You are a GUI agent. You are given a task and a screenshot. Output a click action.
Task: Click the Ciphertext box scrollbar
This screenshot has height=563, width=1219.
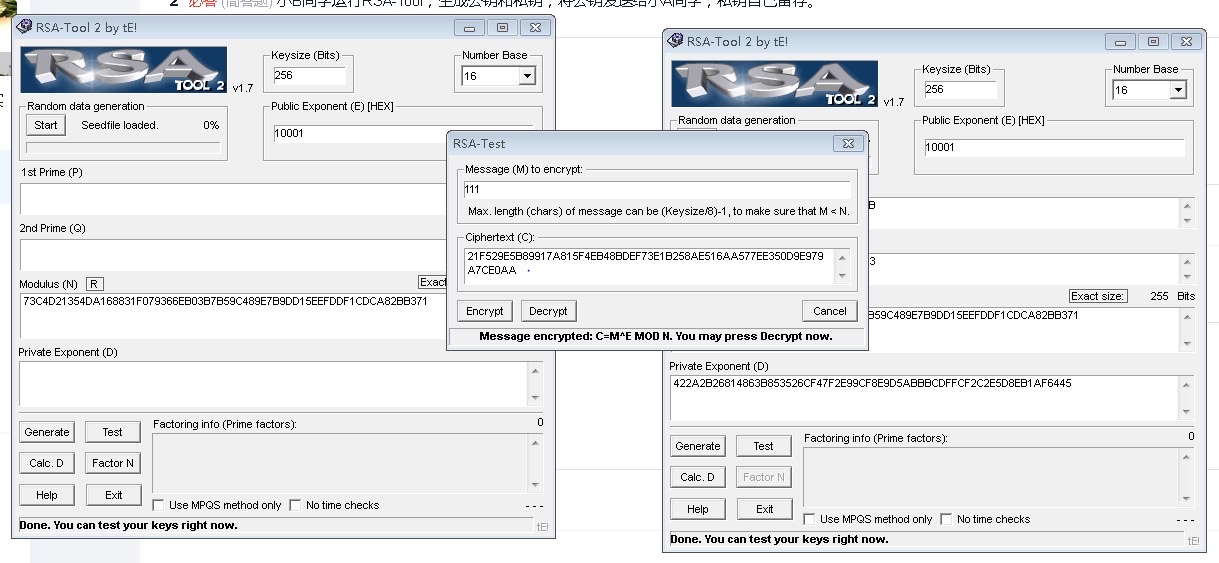pyautogui.click(x=842, y=266)
